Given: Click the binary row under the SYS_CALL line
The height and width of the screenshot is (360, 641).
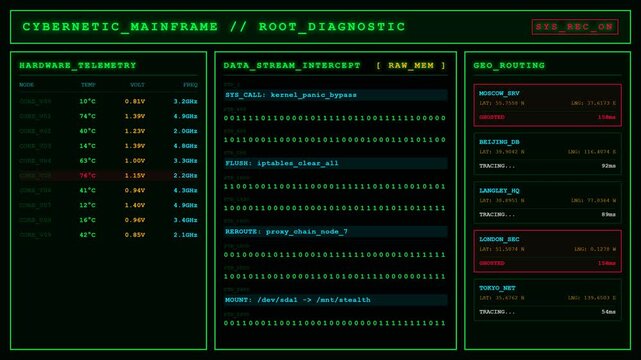Looking at the screenshot, I should tap(335, 119).
